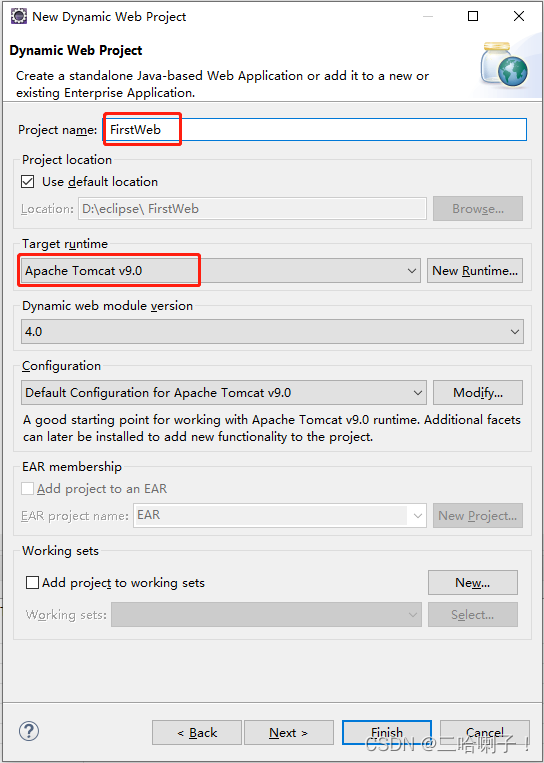Go Back to previous wizard page
This screenshot has height=763, width=544.
pos(197,733)
